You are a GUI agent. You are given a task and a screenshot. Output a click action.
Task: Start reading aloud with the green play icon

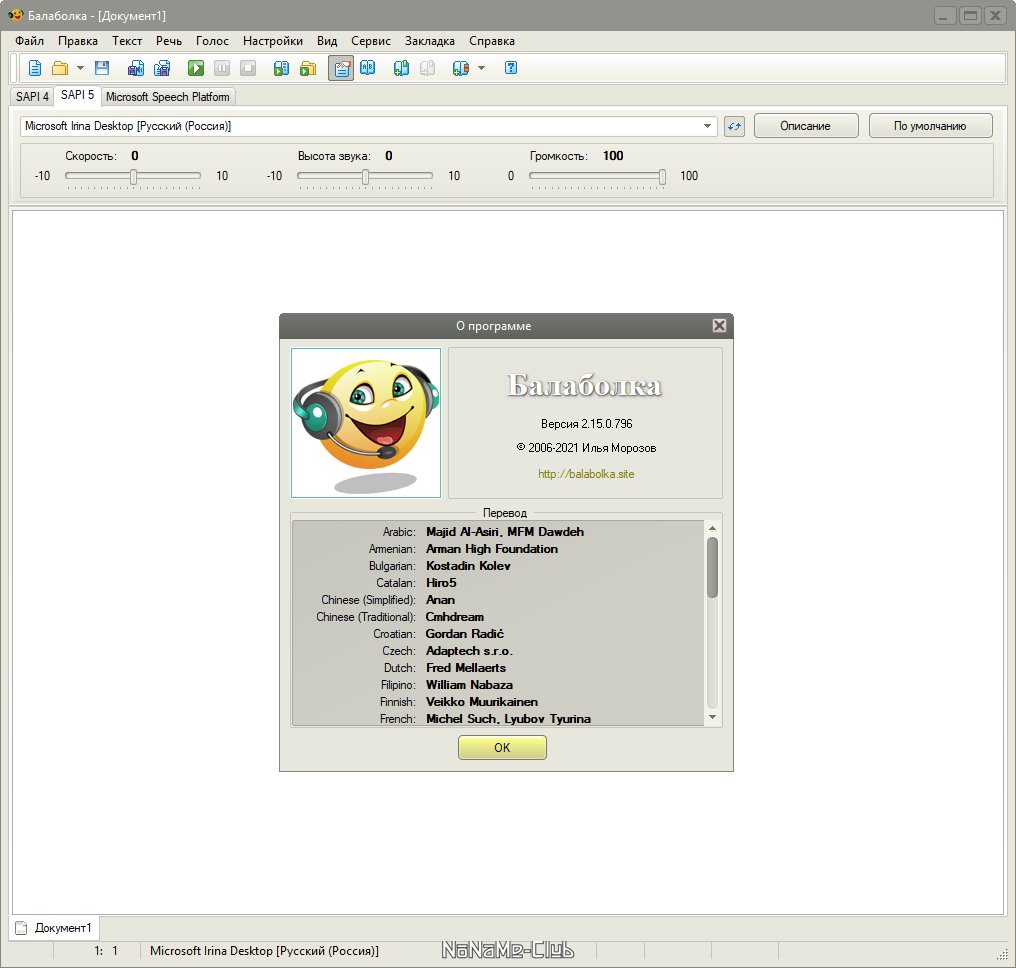(x=196, y=68)
